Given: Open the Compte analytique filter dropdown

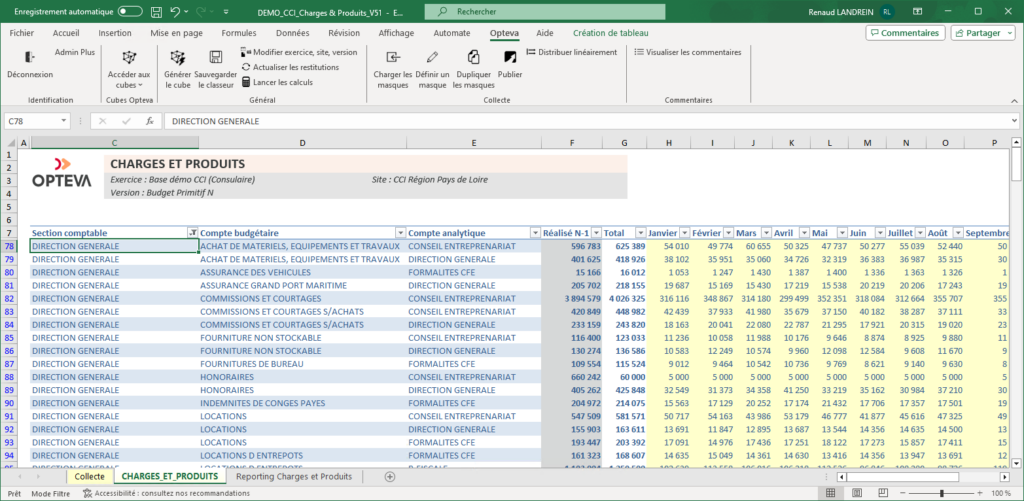Looking at the screenshot, I should [x=534, y=232].
